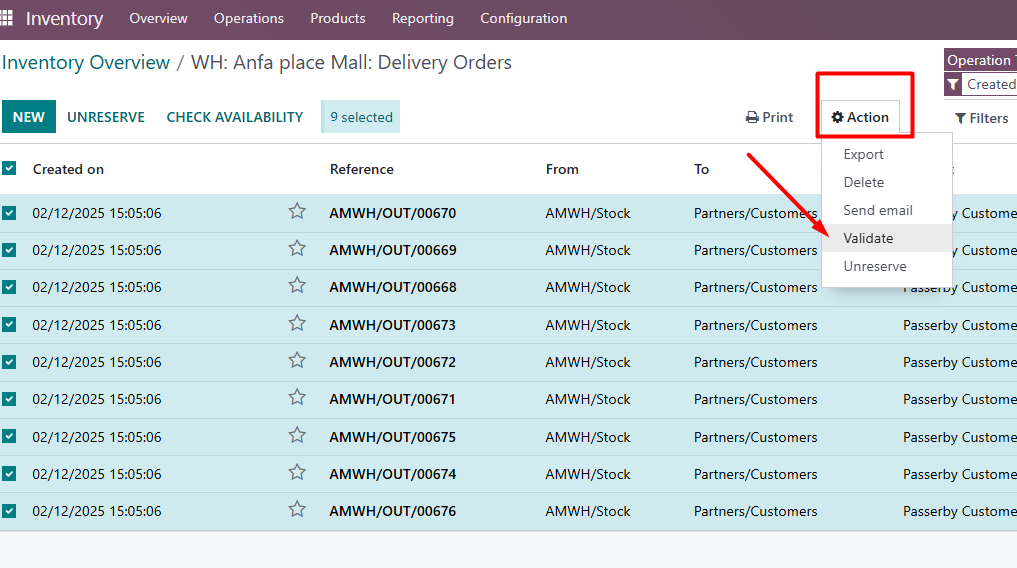This screenshot has width=1017, height=568.
Task: Click the Operation Type search facet label
Action: pos(980,60)
